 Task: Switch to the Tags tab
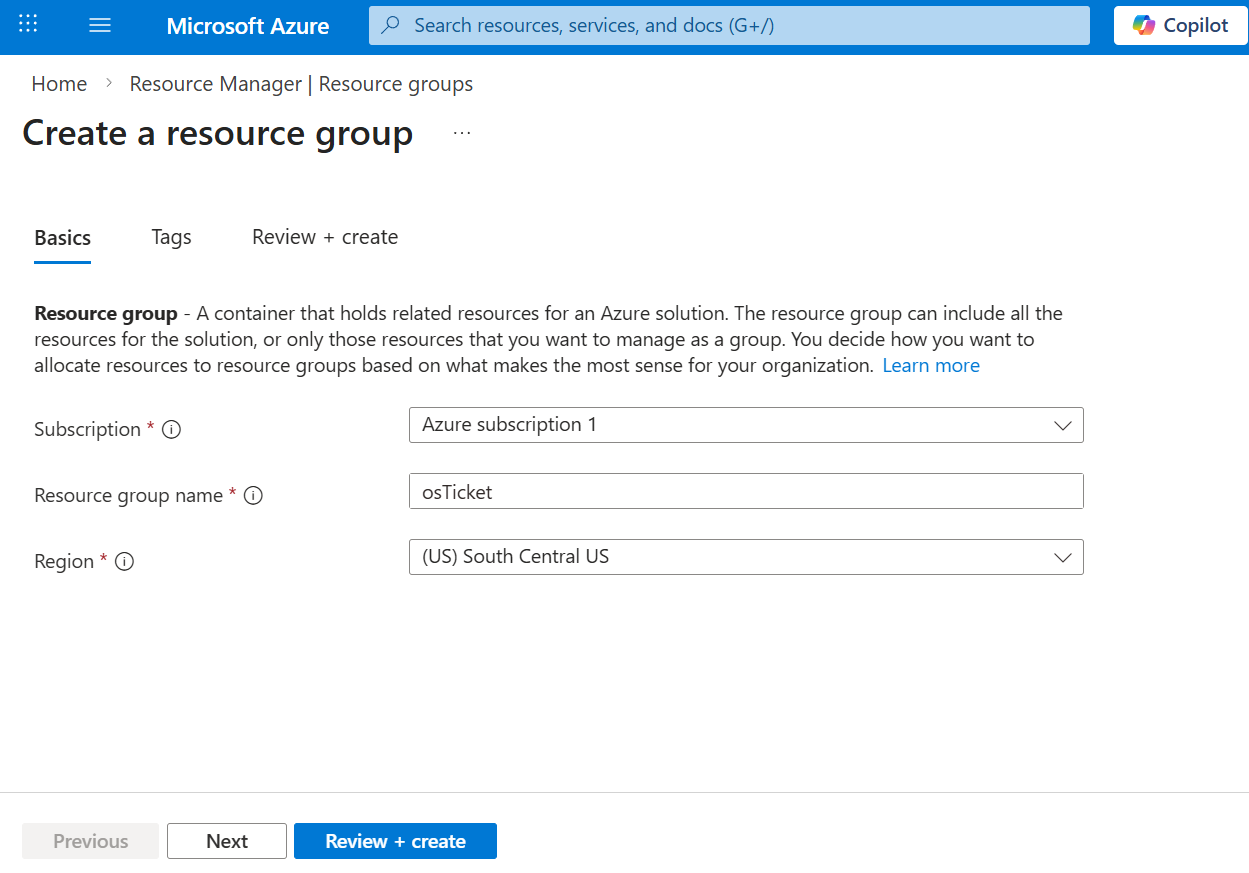click(171, 237)
